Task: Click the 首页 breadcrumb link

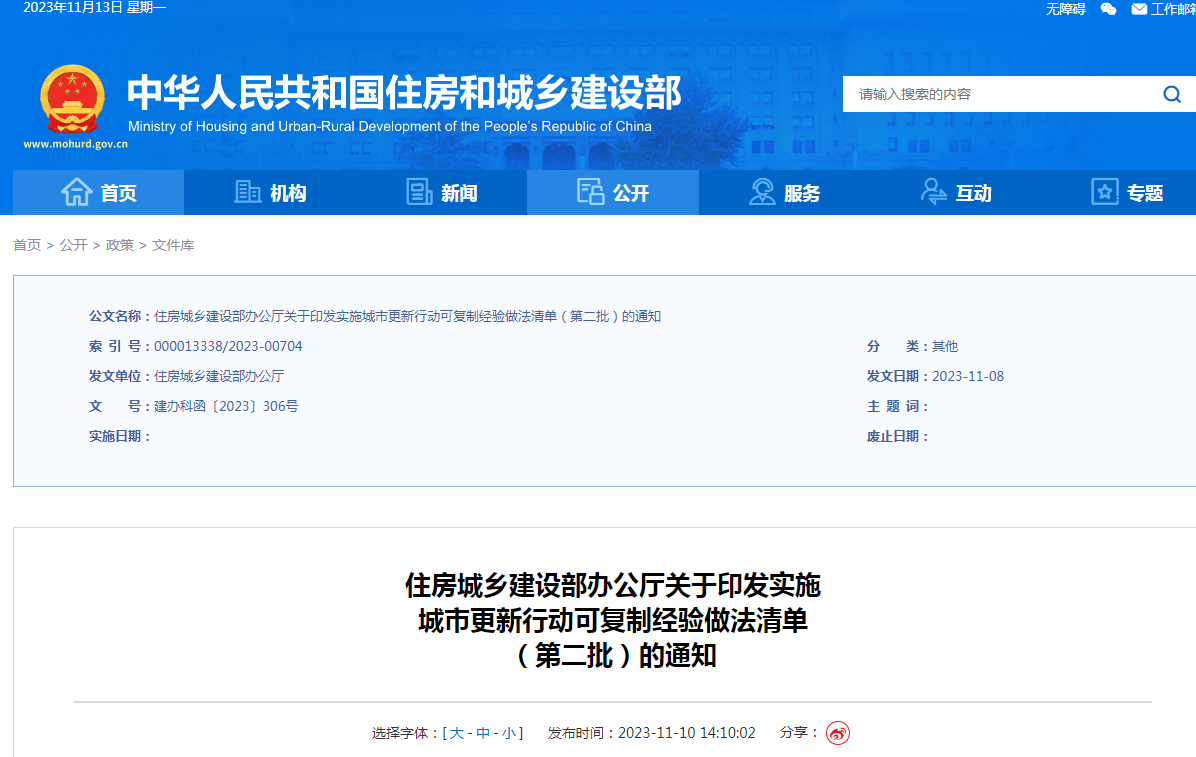Action: coord(27,245)
